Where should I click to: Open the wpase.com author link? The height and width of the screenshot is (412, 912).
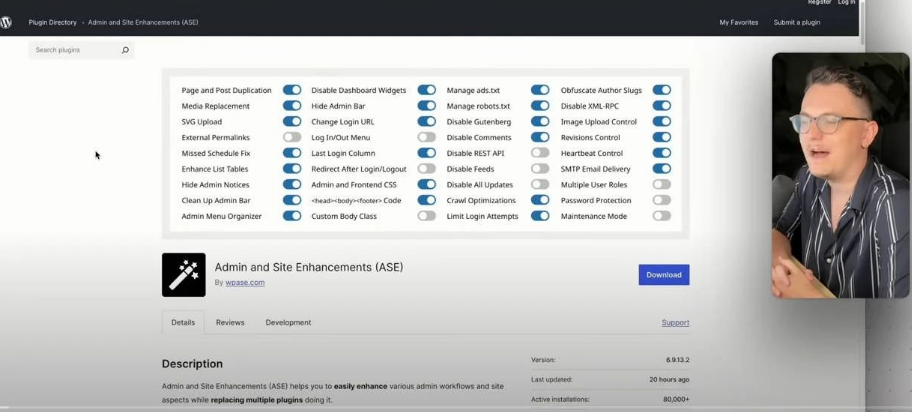tap(245, 283)
